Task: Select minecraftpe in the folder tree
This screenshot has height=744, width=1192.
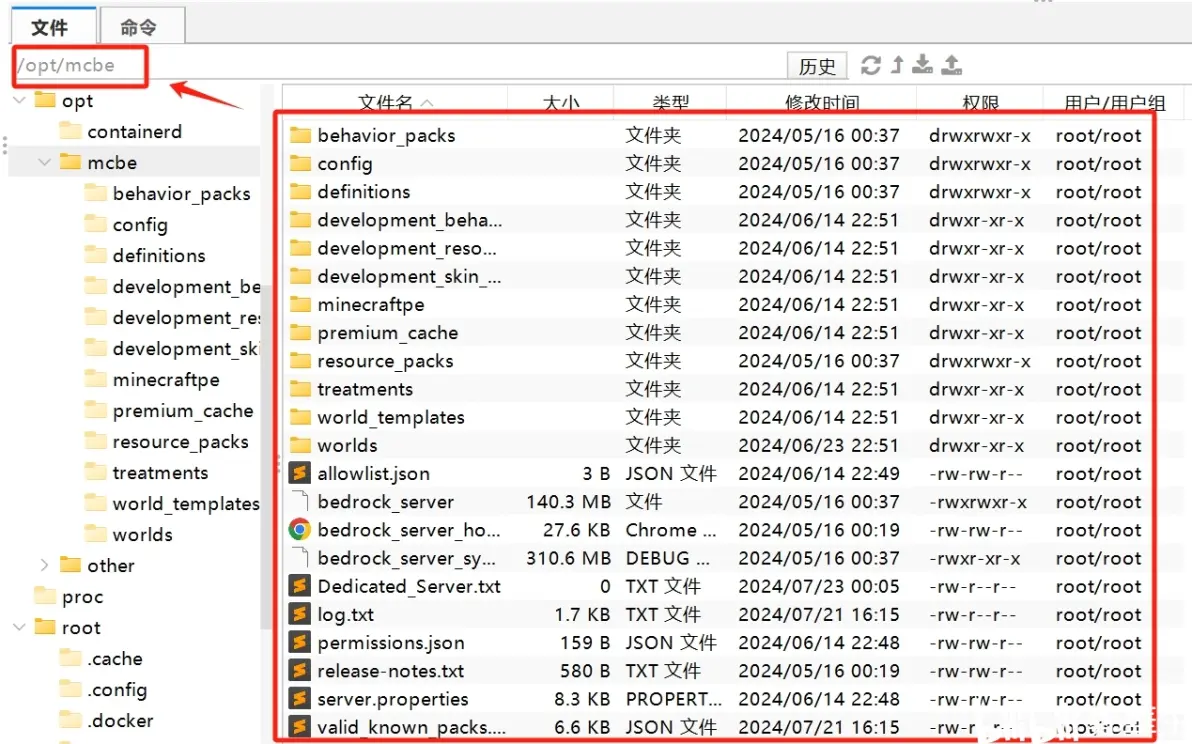Action: tap(166, 379)
